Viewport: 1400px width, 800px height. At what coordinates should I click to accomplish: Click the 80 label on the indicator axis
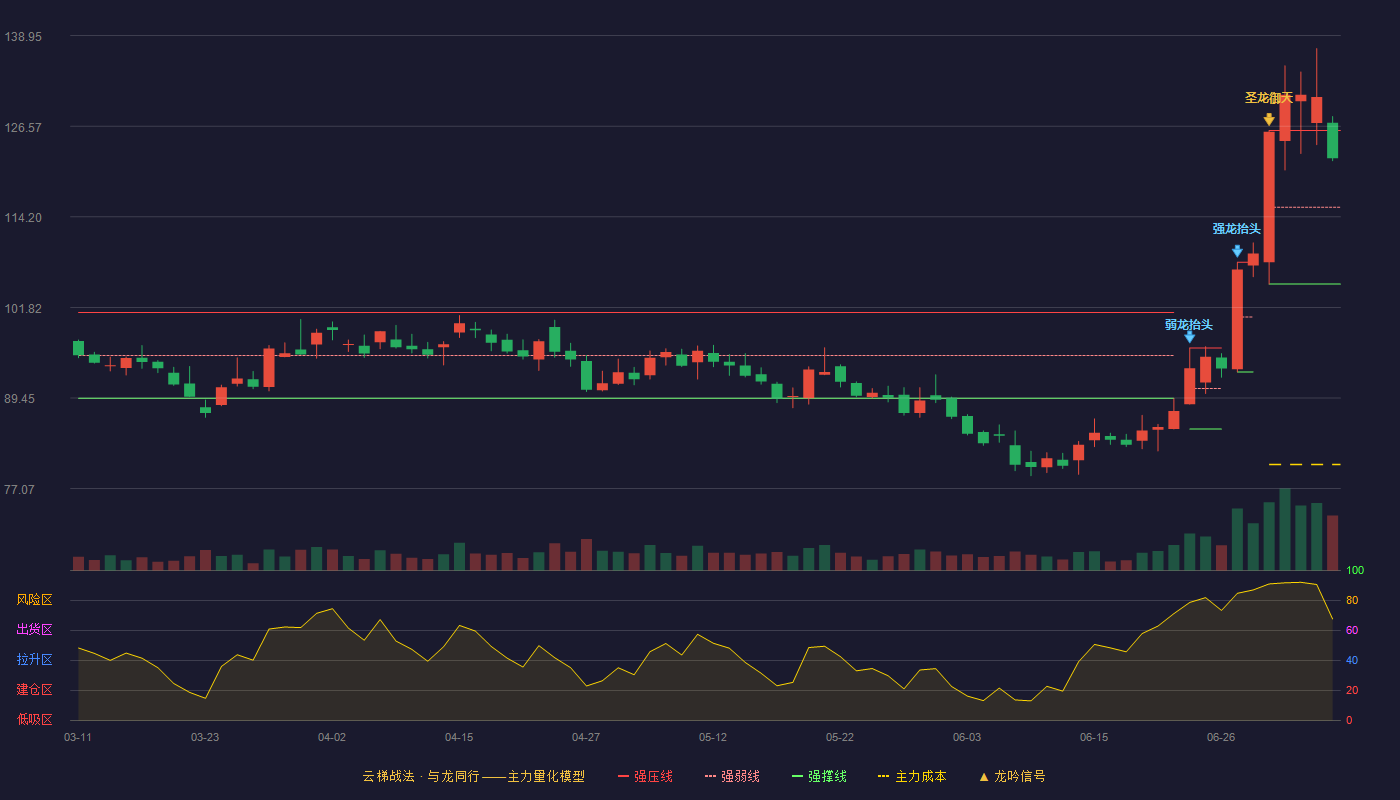pyautogui.click(x=1352, y=601)
